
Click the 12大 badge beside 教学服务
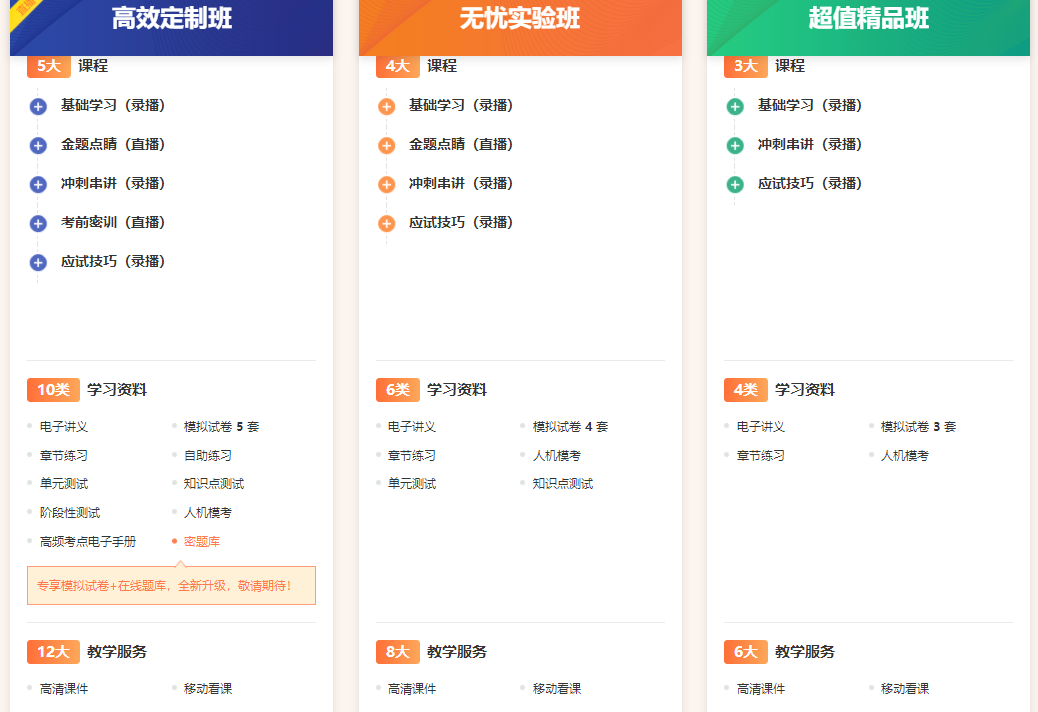[53, 651]
